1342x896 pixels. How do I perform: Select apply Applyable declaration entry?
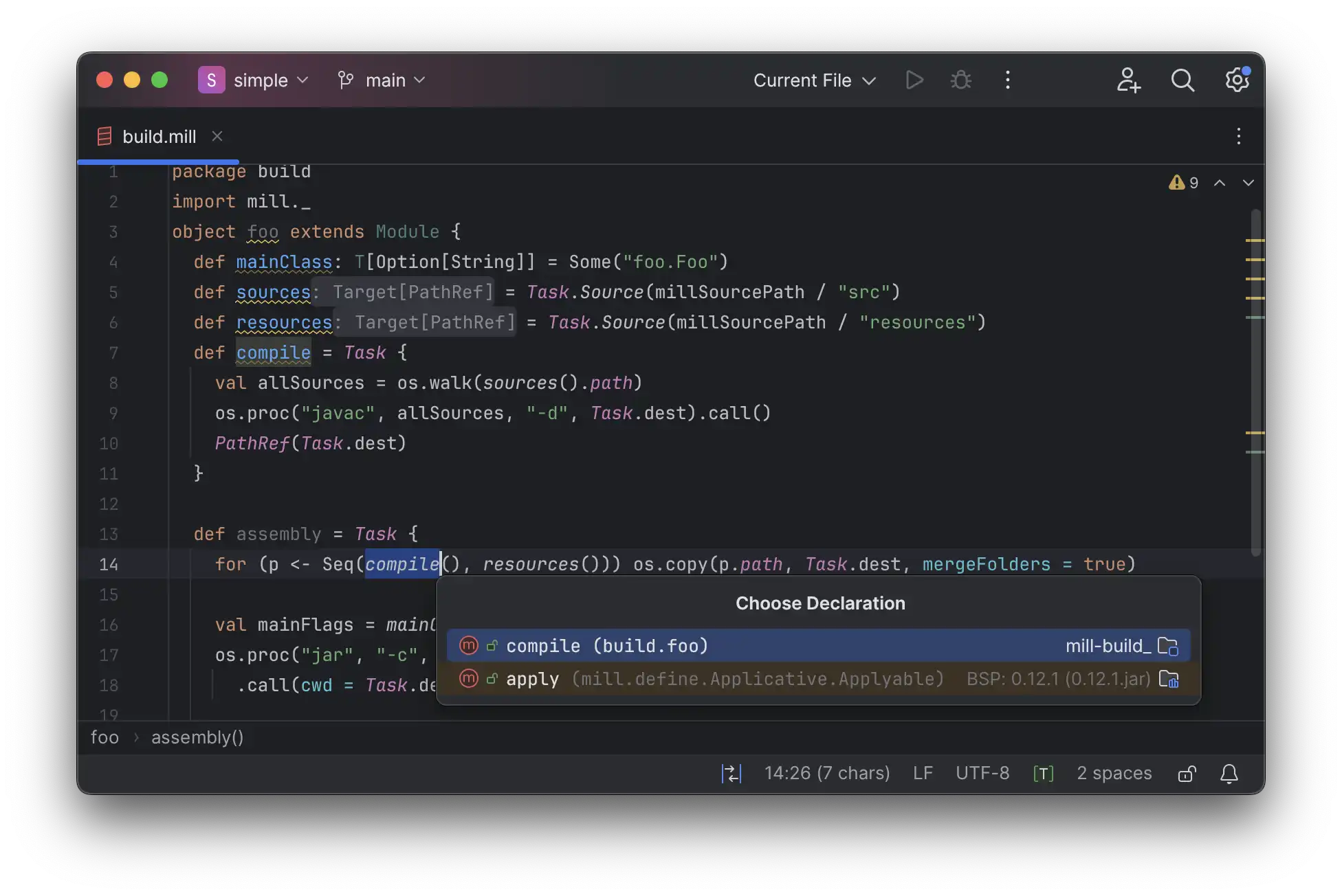click(818, 679)
